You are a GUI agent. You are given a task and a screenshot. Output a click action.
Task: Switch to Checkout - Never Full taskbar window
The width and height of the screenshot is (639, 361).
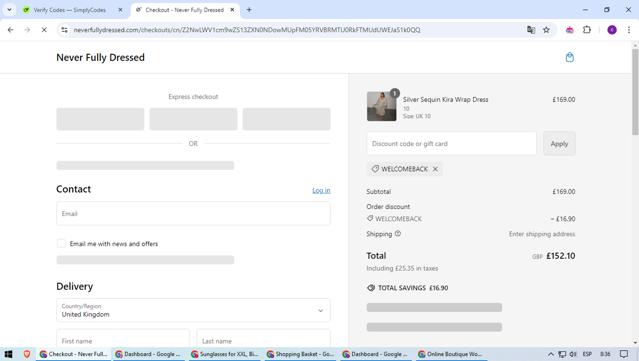pyautogui.click(x=74, y=354)
